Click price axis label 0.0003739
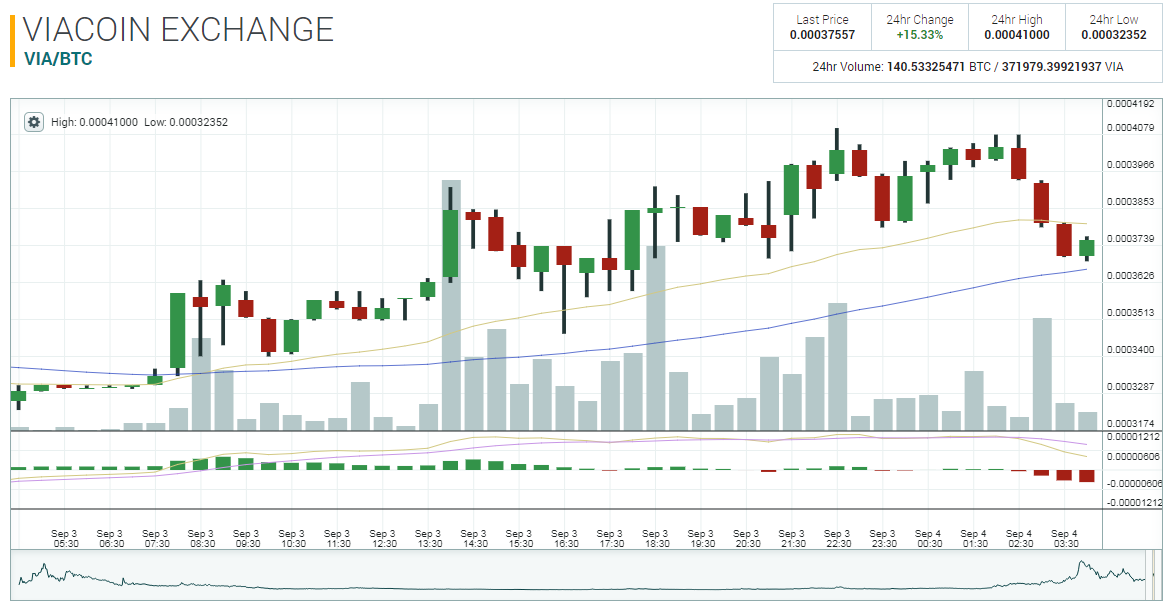Screen dimensions: 1171x608 [1130, 238]
